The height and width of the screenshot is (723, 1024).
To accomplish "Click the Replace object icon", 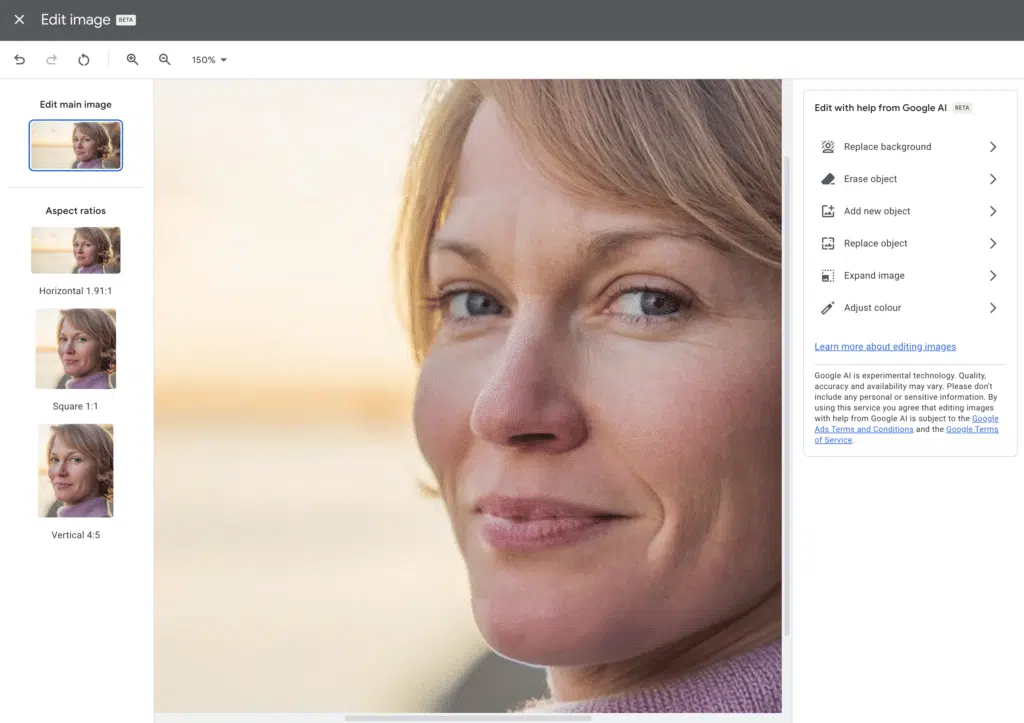I will 827,243.
